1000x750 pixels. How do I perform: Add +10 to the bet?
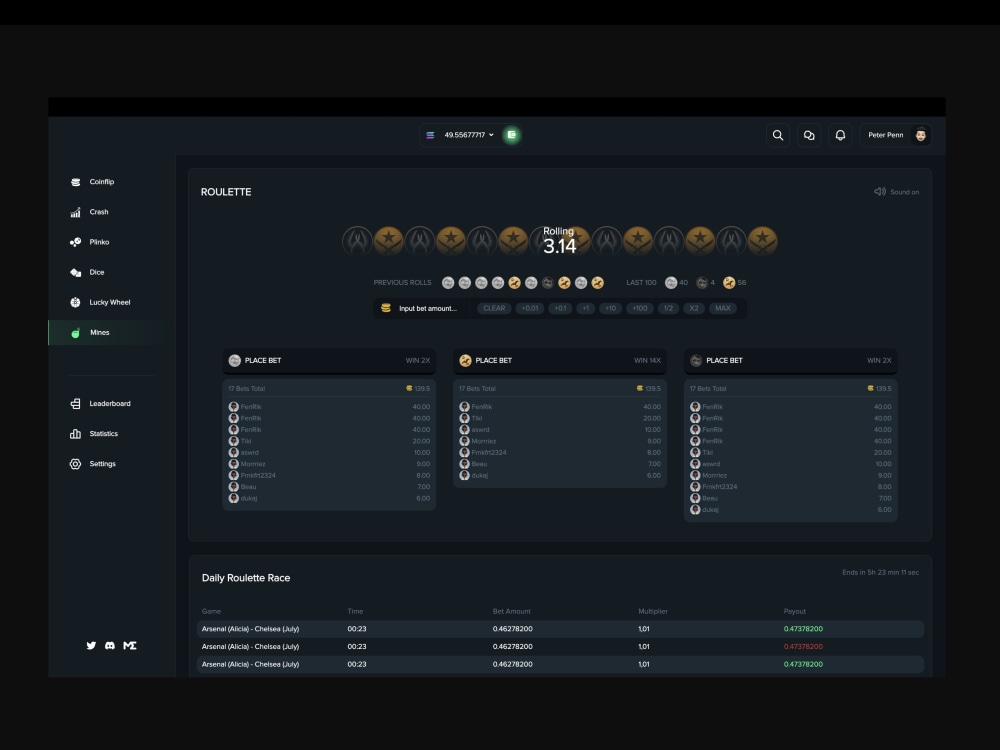[x=610, y=309]
